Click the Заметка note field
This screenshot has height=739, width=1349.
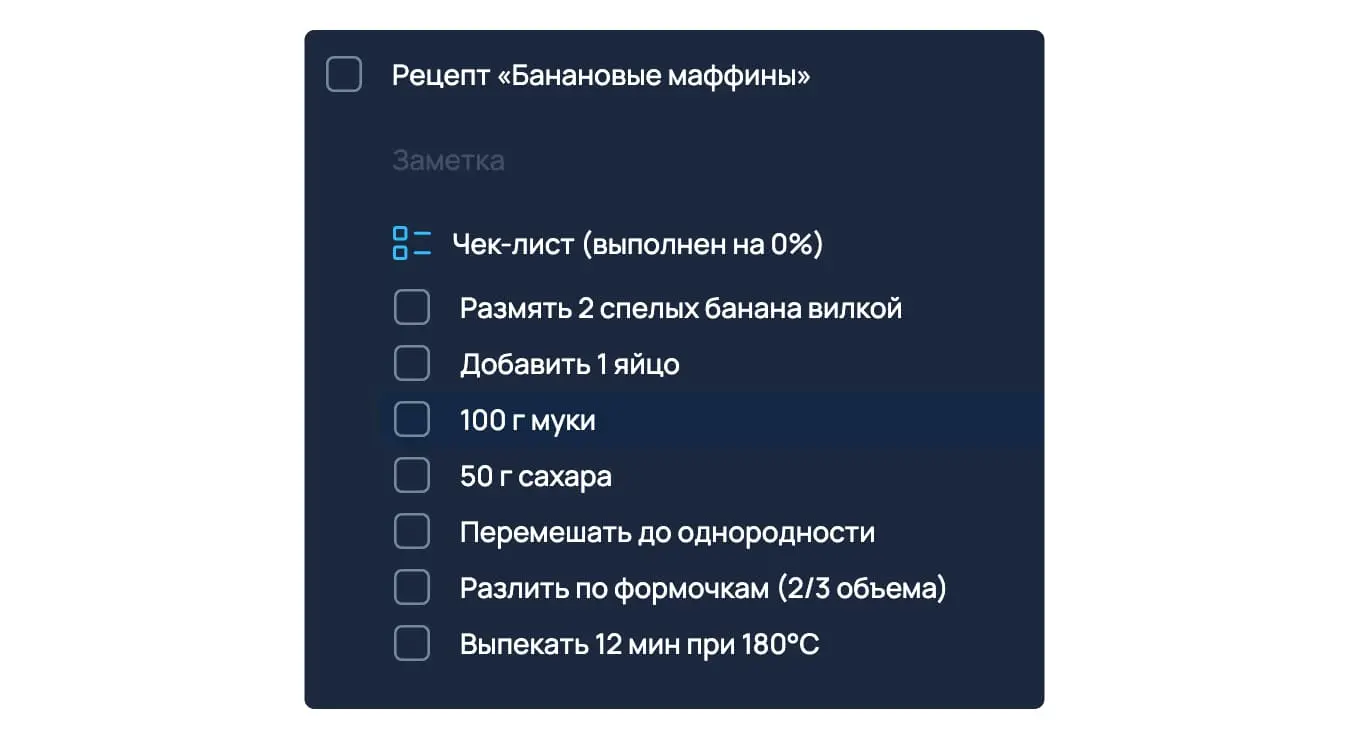coord(448,160)
